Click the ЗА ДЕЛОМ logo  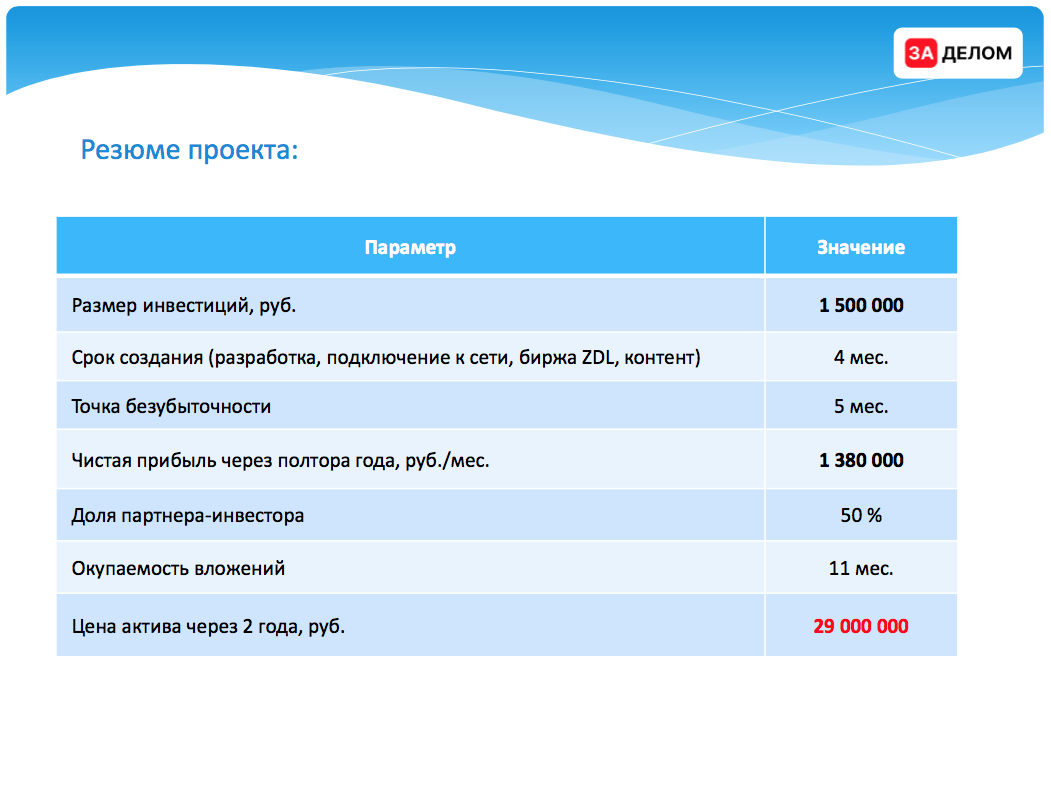tap(958, 53)
